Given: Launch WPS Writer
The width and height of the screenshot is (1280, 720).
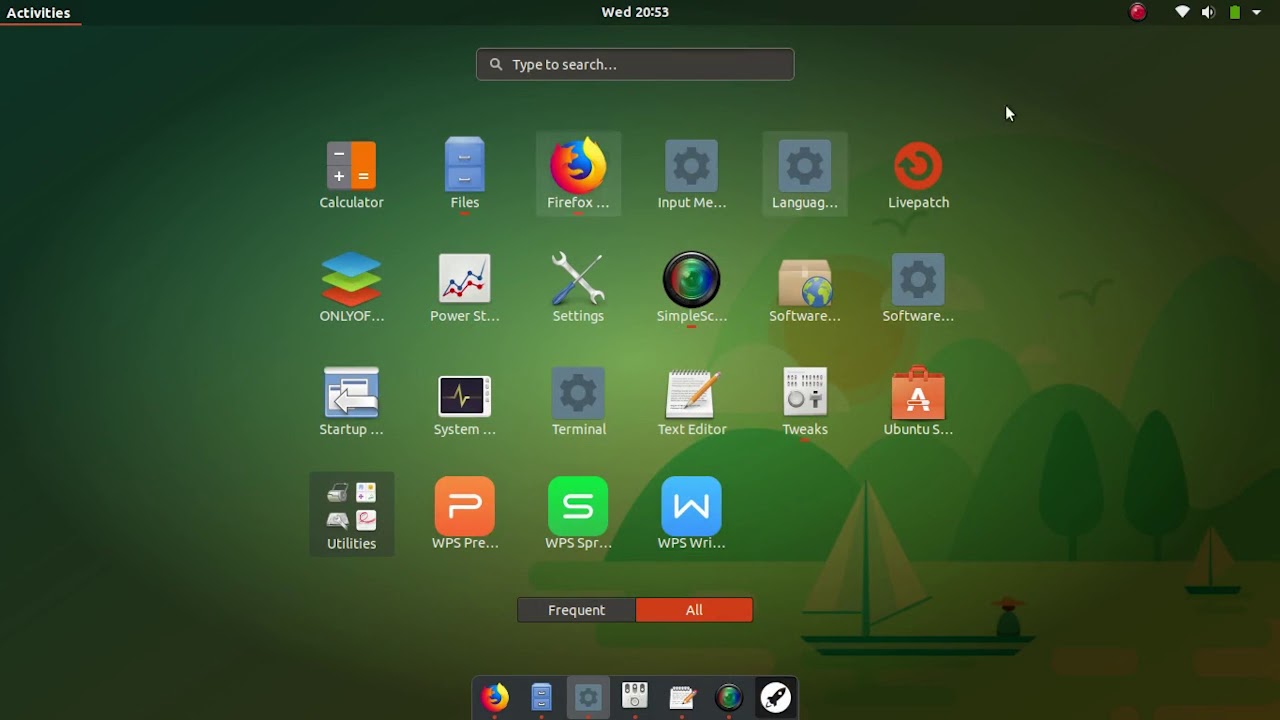Looking at the screenshot, I should (x=691, y=515).
